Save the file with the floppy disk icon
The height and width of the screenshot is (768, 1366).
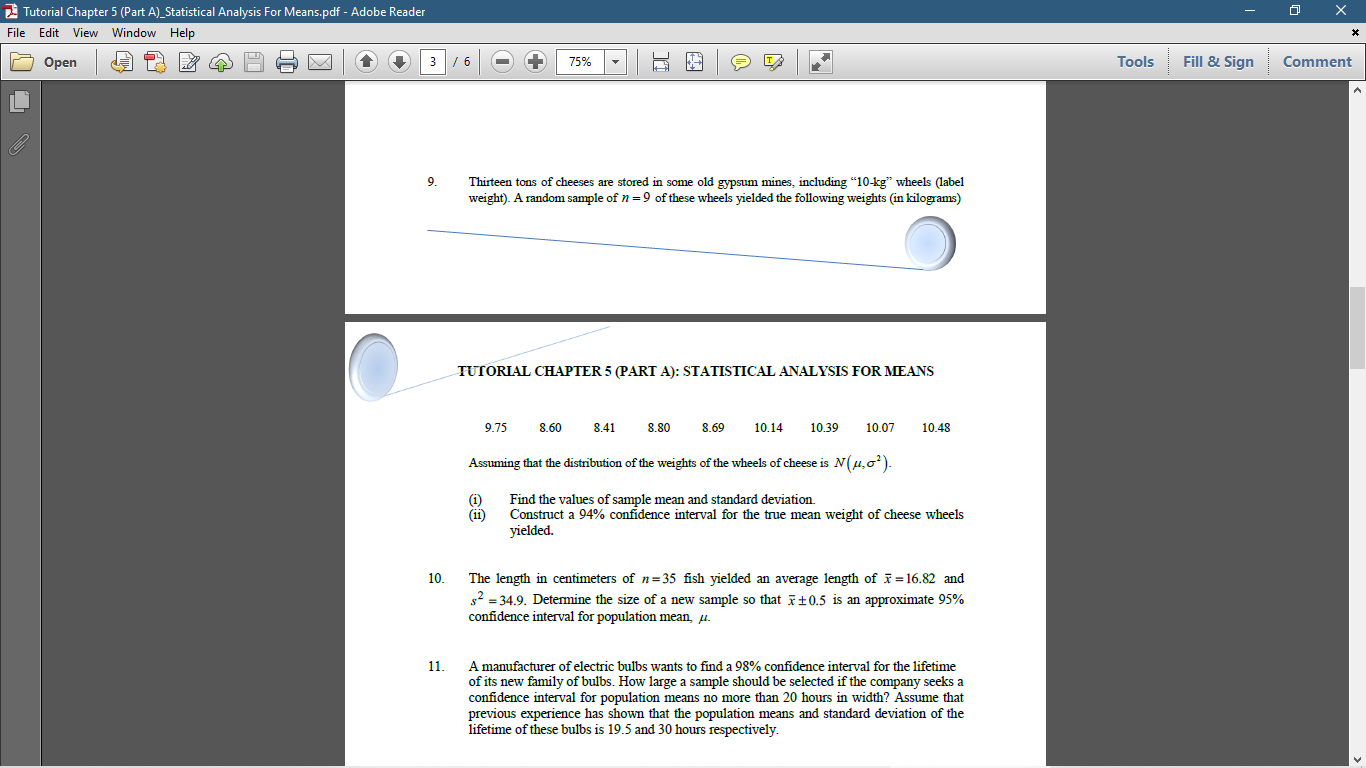pos(253,61)
